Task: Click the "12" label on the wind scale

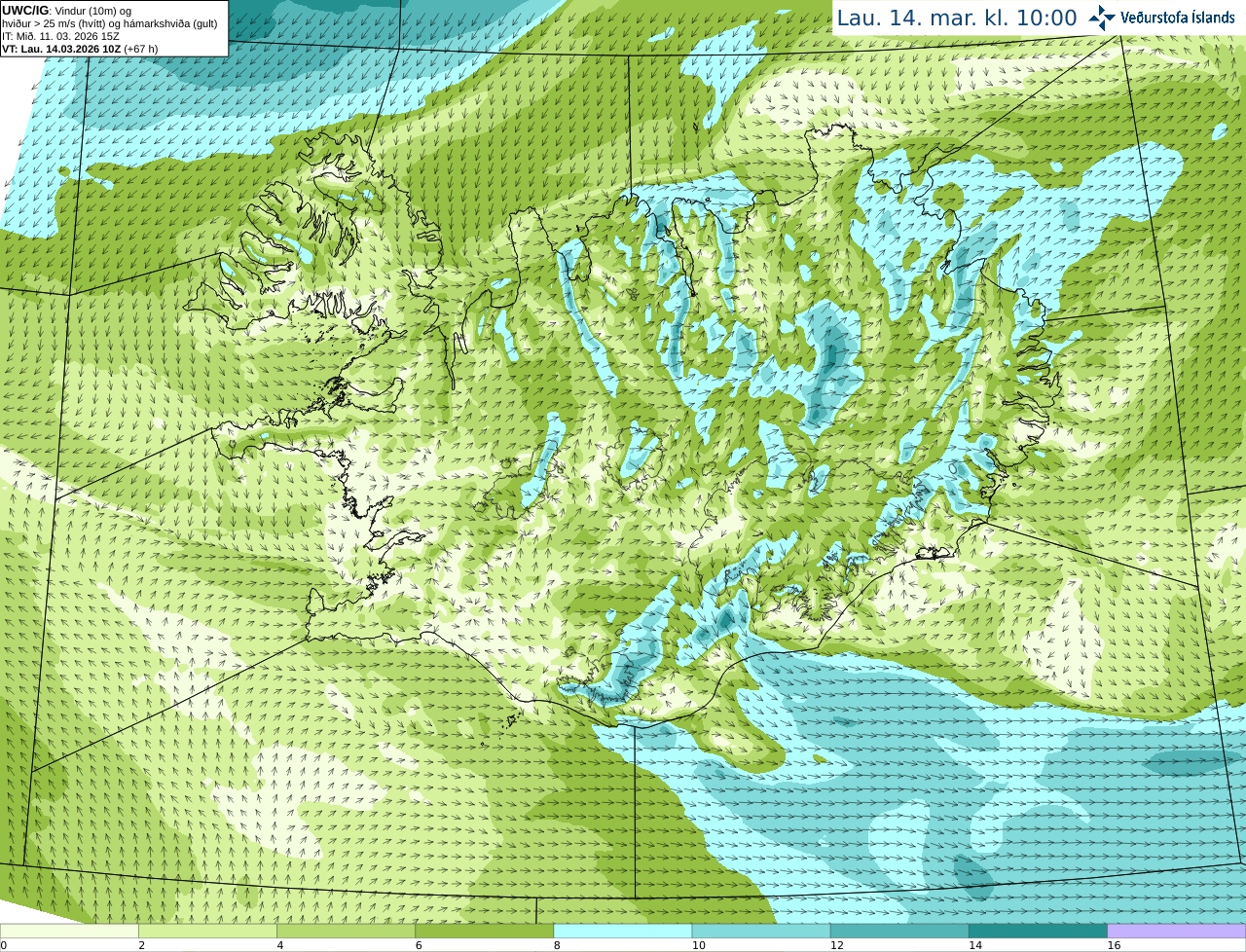Action: point(837,945)
